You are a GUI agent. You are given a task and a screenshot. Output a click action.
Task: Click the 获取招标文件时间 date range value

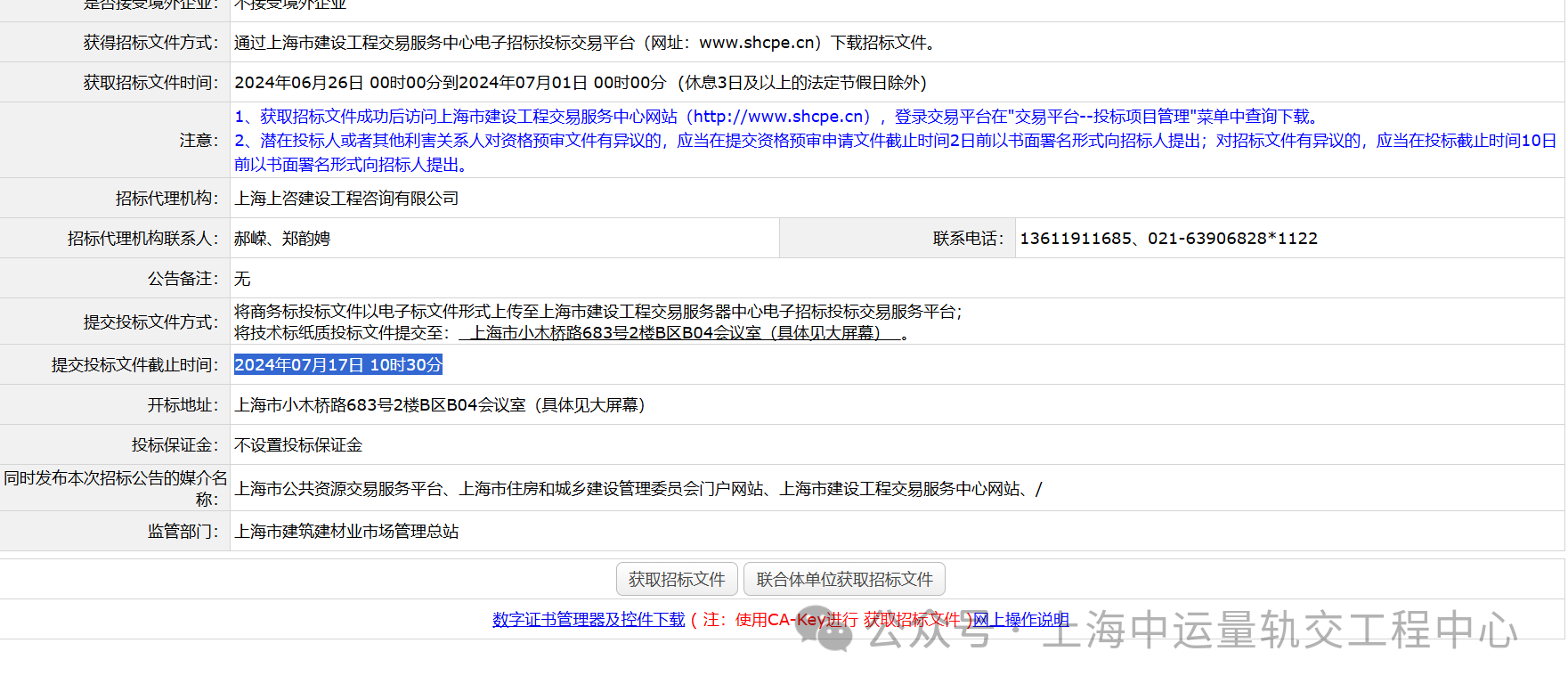pyautogui.click(x=581, y=82)
